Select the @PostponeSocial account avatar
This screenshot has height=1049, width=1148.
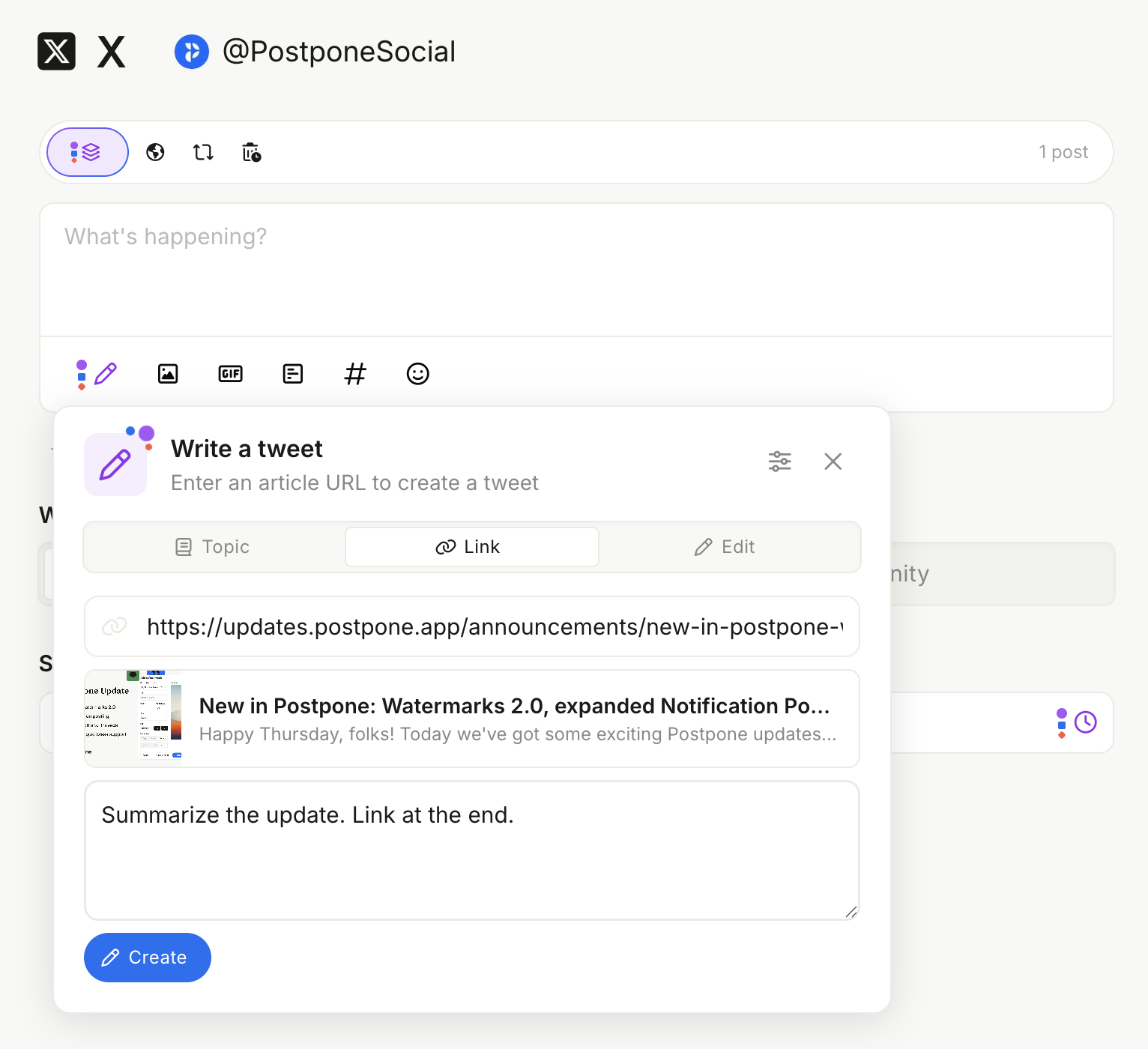click(192, 52)
